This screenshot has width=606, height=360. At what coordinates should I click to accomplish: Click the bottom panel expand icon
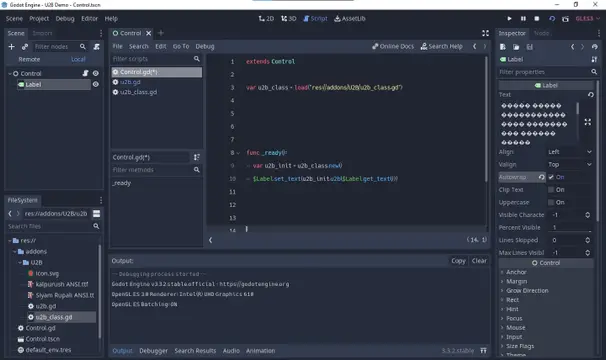(483, 351)
